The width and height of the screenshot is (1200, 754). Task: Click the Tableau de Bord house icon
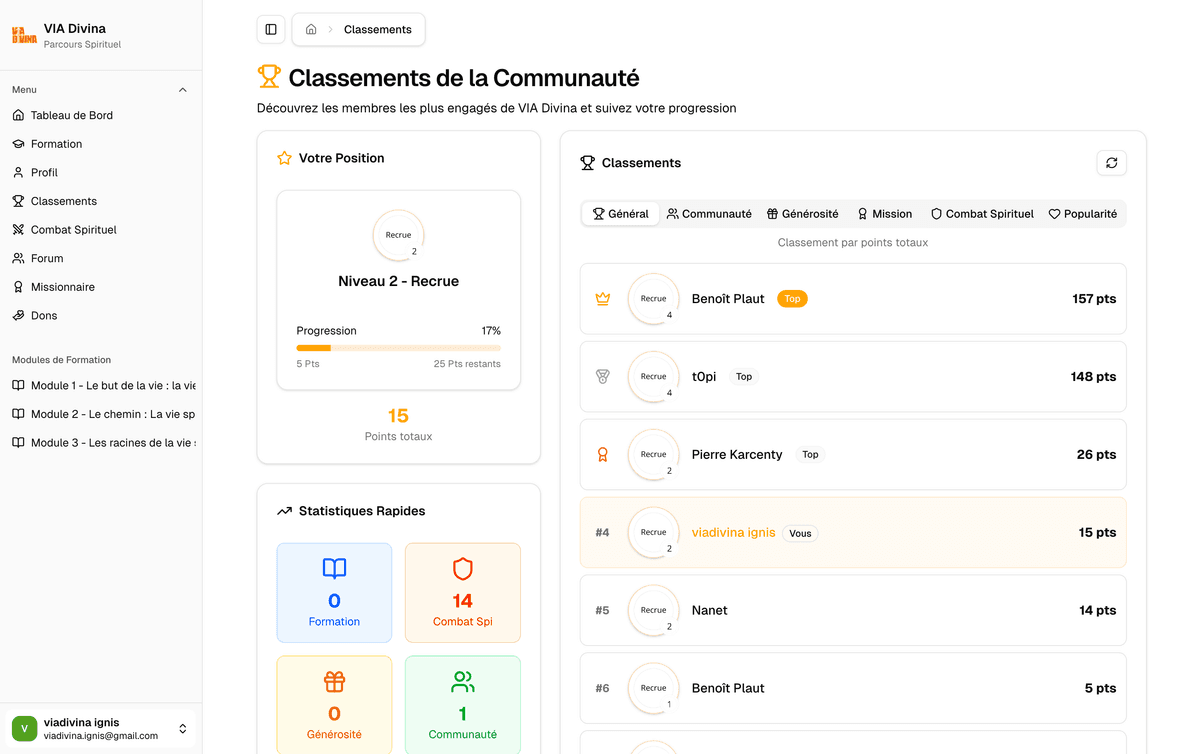[18, 115]
